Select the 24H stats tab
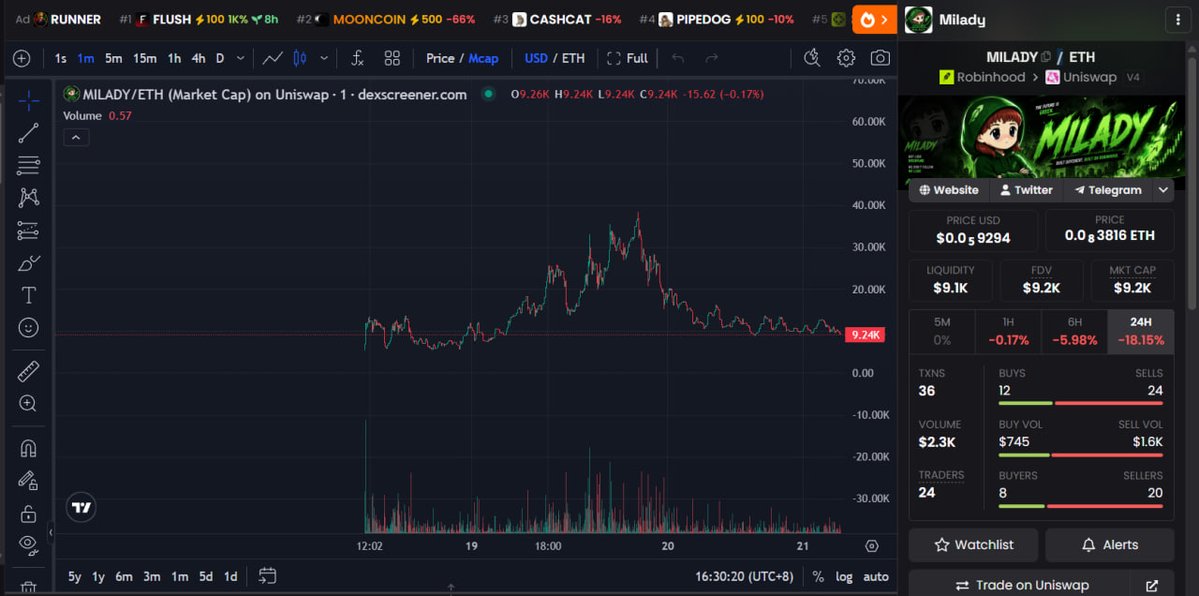The height and width of the screenshot is (596, 1199). point(1140,331)
